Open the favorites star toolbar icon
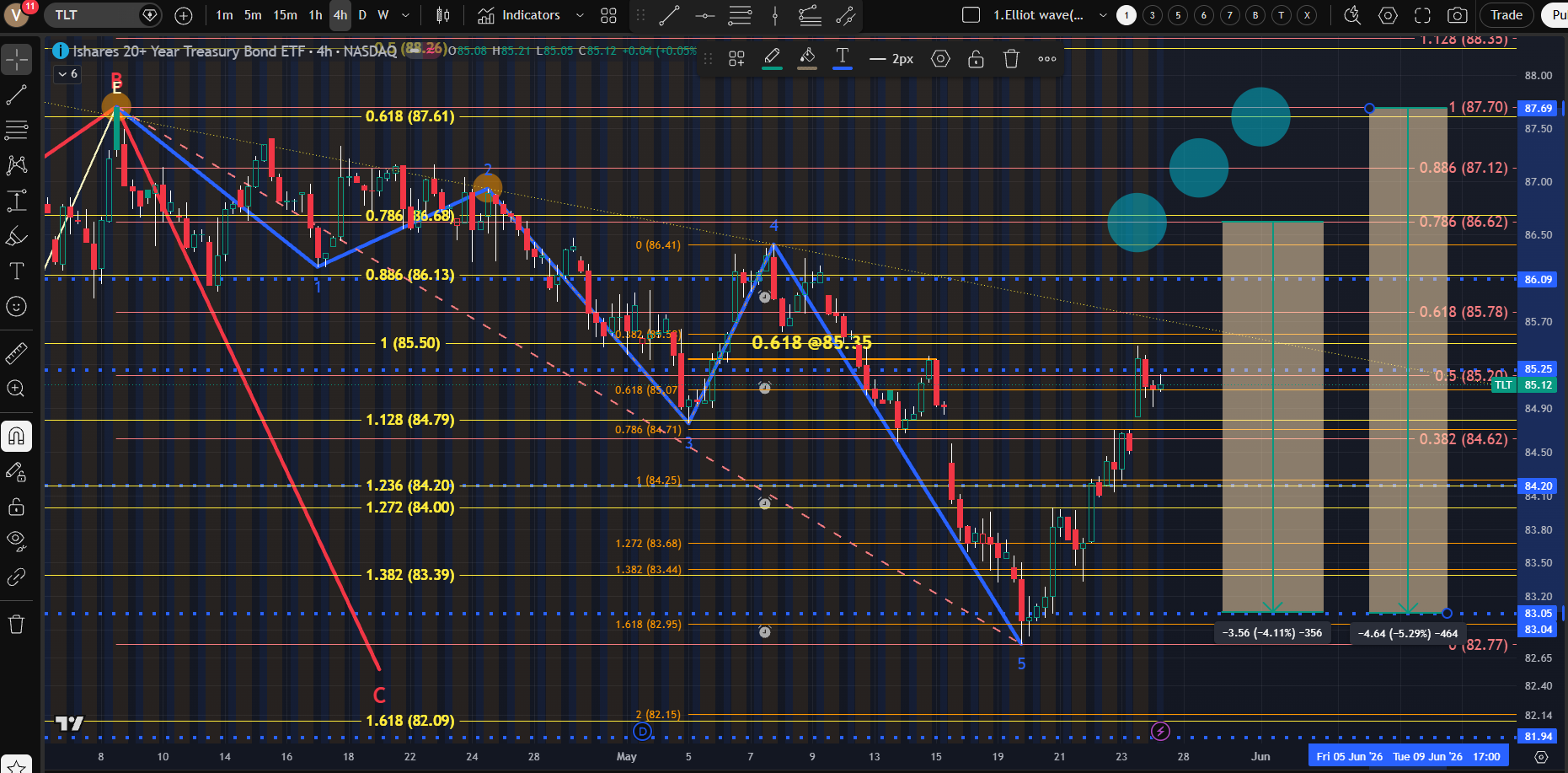 coord(17,767)
